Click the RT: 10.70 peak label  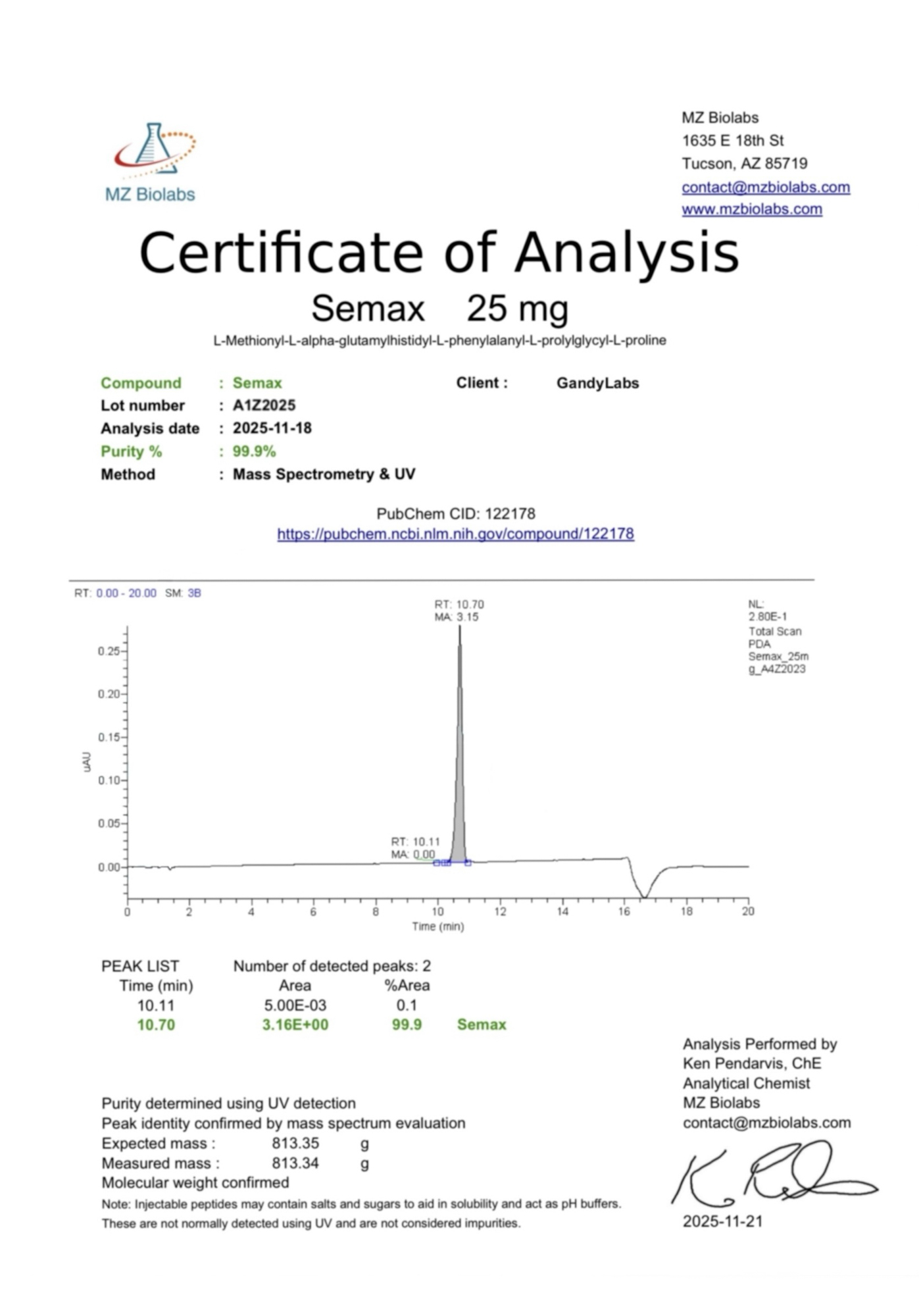pos(459,604)
